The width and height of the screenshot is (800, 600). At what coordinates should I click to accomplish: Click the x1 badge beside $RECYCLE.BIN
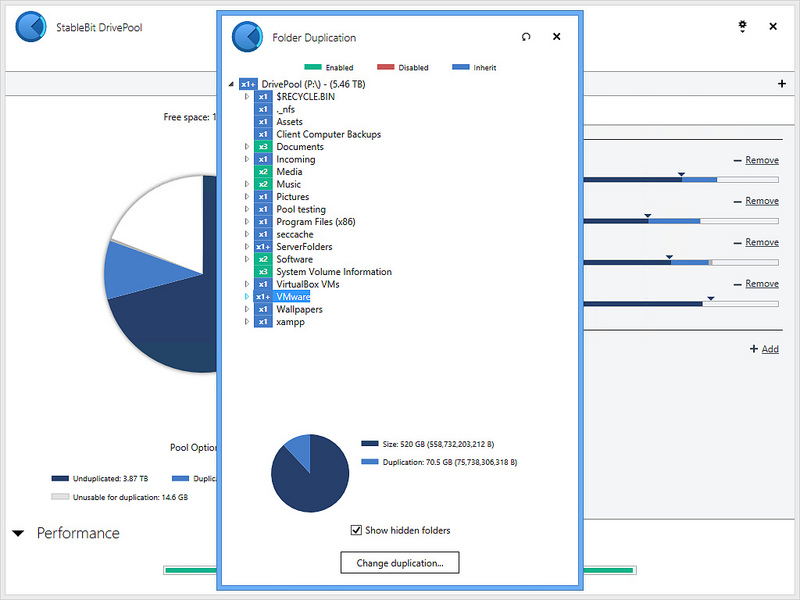pyautogui.click(x=263, y=96)
